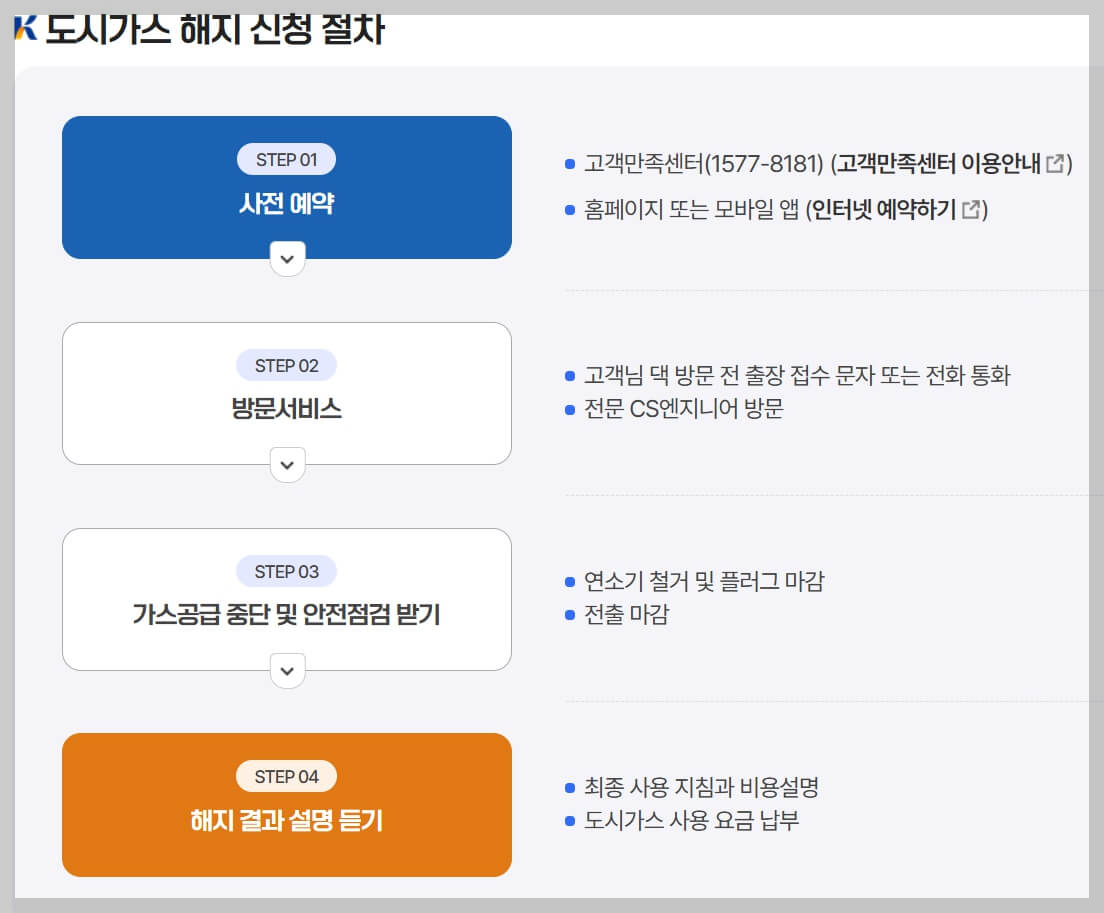Image resolution: width=1104 pixels, height=913 pixels.
Task: Select the STEP 02 방문서비스 card
Action: point(287,393)
